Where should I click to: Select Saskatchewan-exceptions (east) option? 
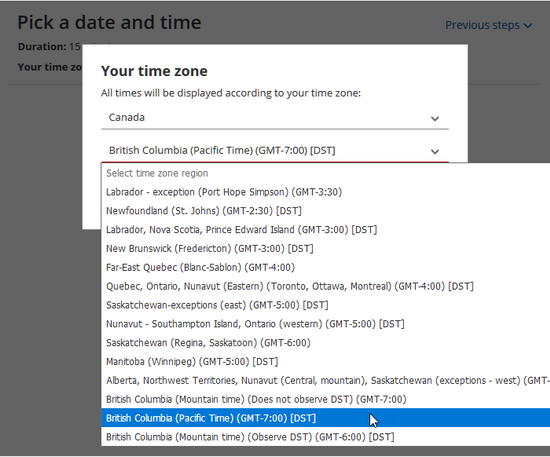(x=326, y=305)
